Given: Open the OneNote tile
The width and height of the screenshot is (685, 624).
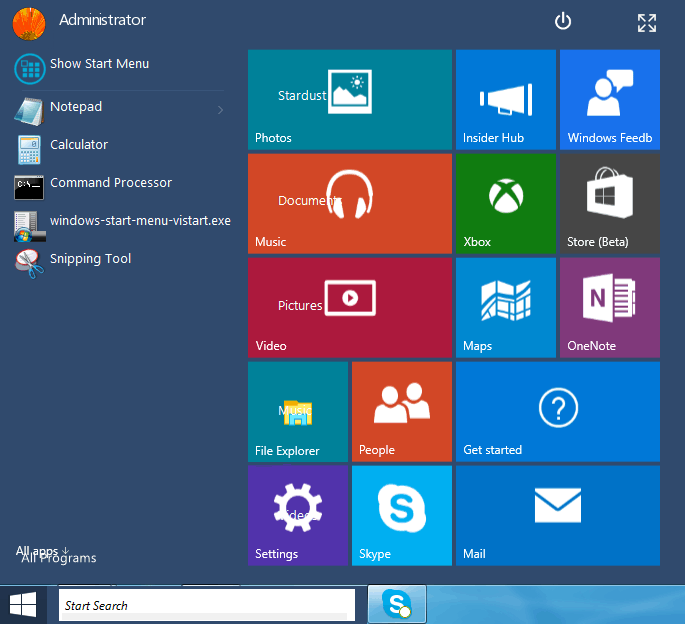Looking at the screenshot, I should point(610,308).
